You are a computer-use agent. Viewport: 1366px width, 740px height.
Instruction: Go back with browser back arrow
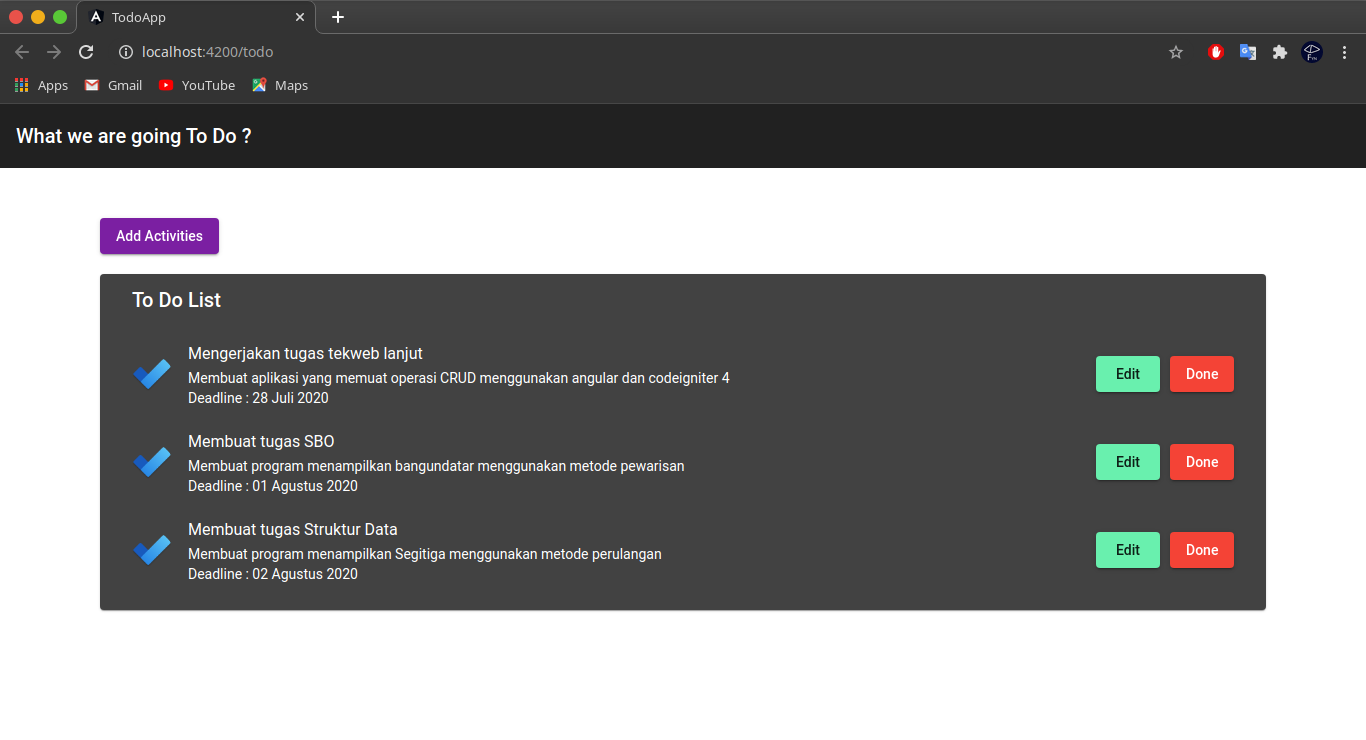point(22,52)
